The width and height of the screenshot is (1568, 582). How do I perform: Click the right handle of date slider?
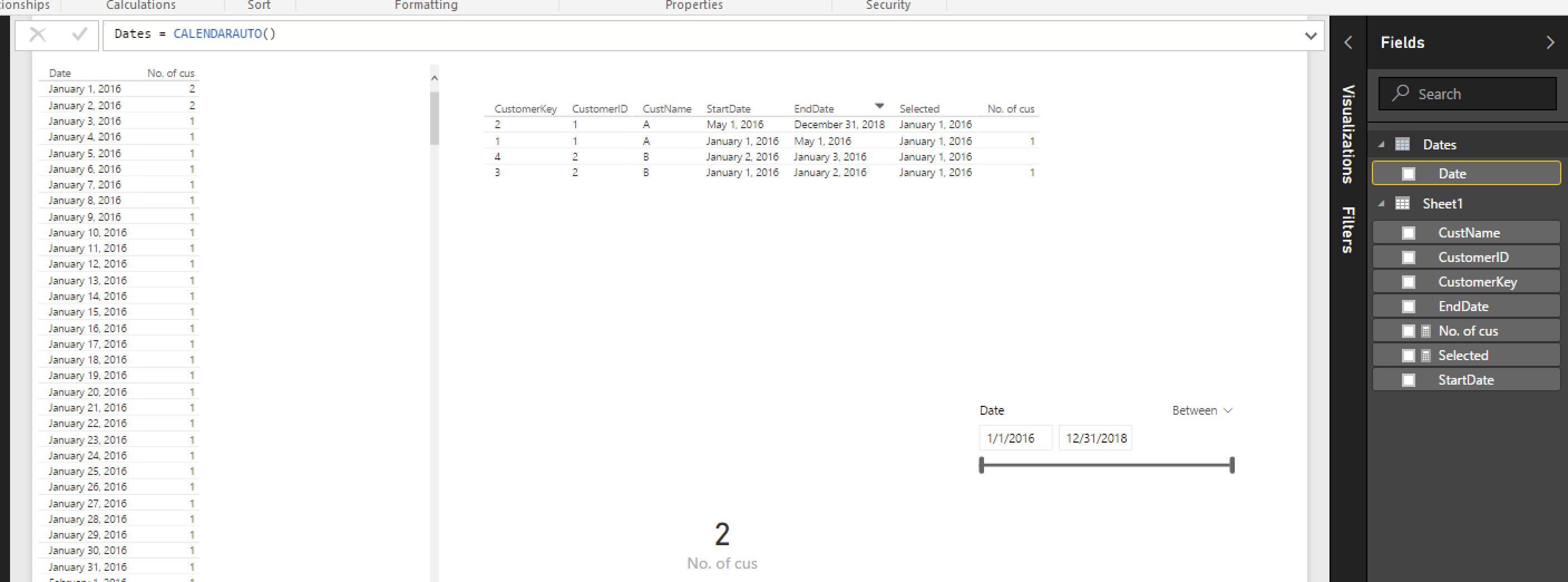click(x=1232, y=465)
